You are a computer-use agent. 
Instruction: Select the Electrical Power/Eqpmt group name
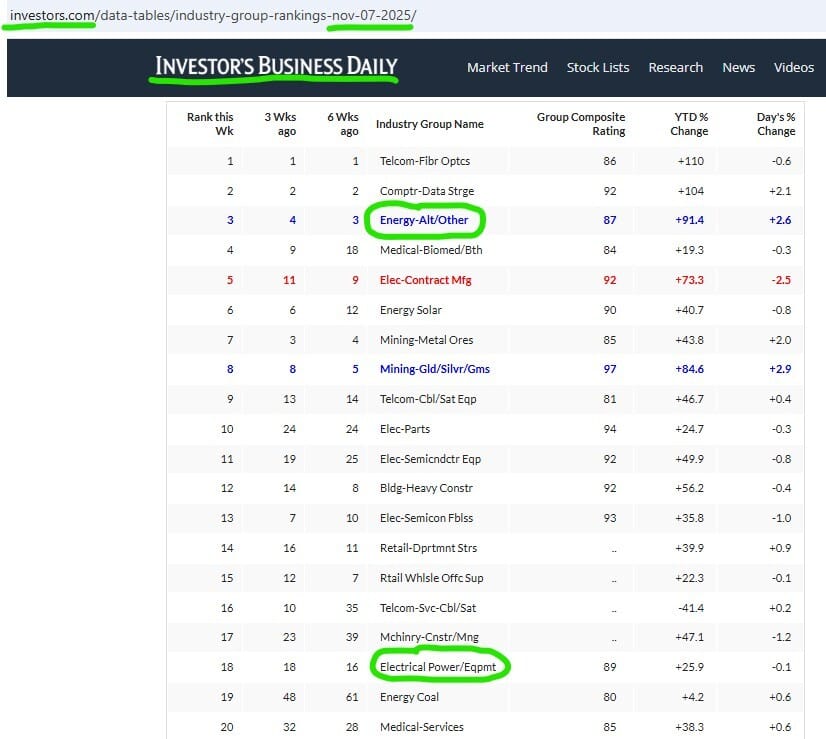coord(438,667)
